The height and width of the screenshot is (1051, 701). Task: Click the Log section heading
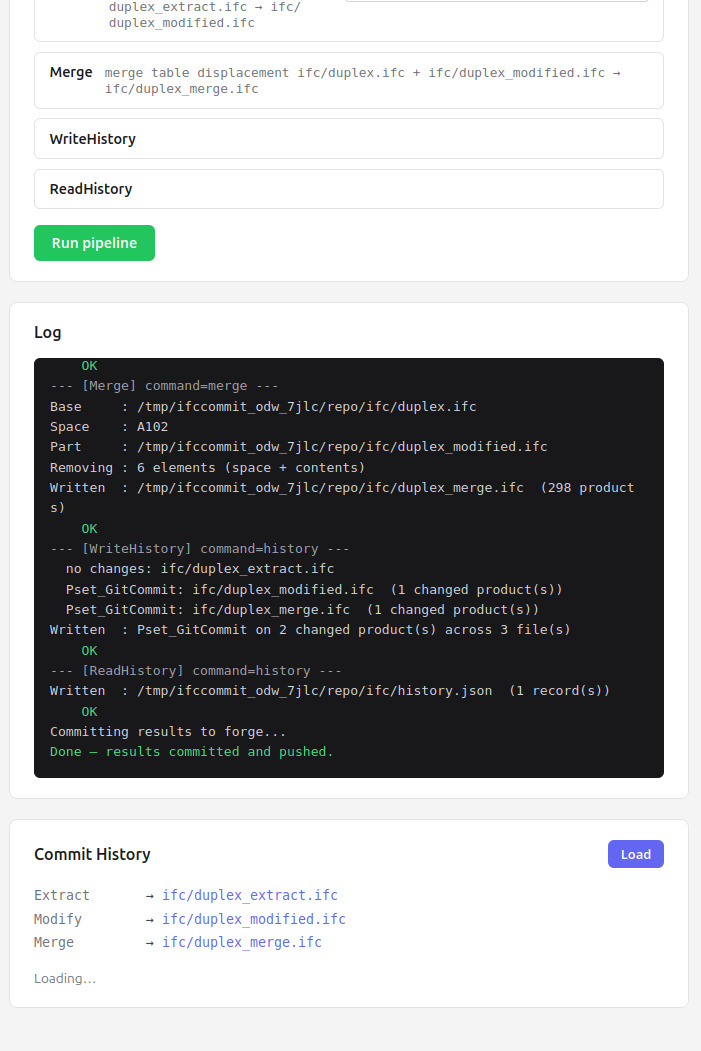(x=48, y=332)
